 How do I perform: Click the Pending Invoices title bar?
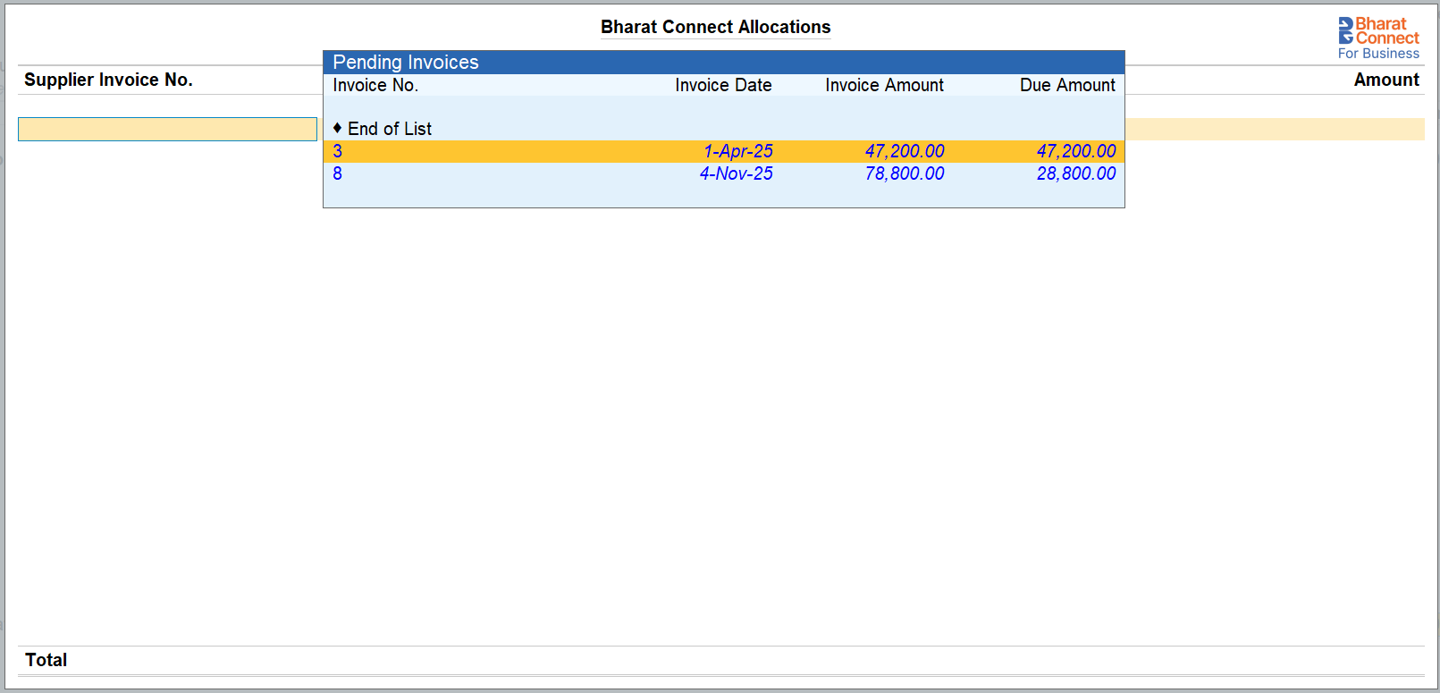tap(723, 62)
